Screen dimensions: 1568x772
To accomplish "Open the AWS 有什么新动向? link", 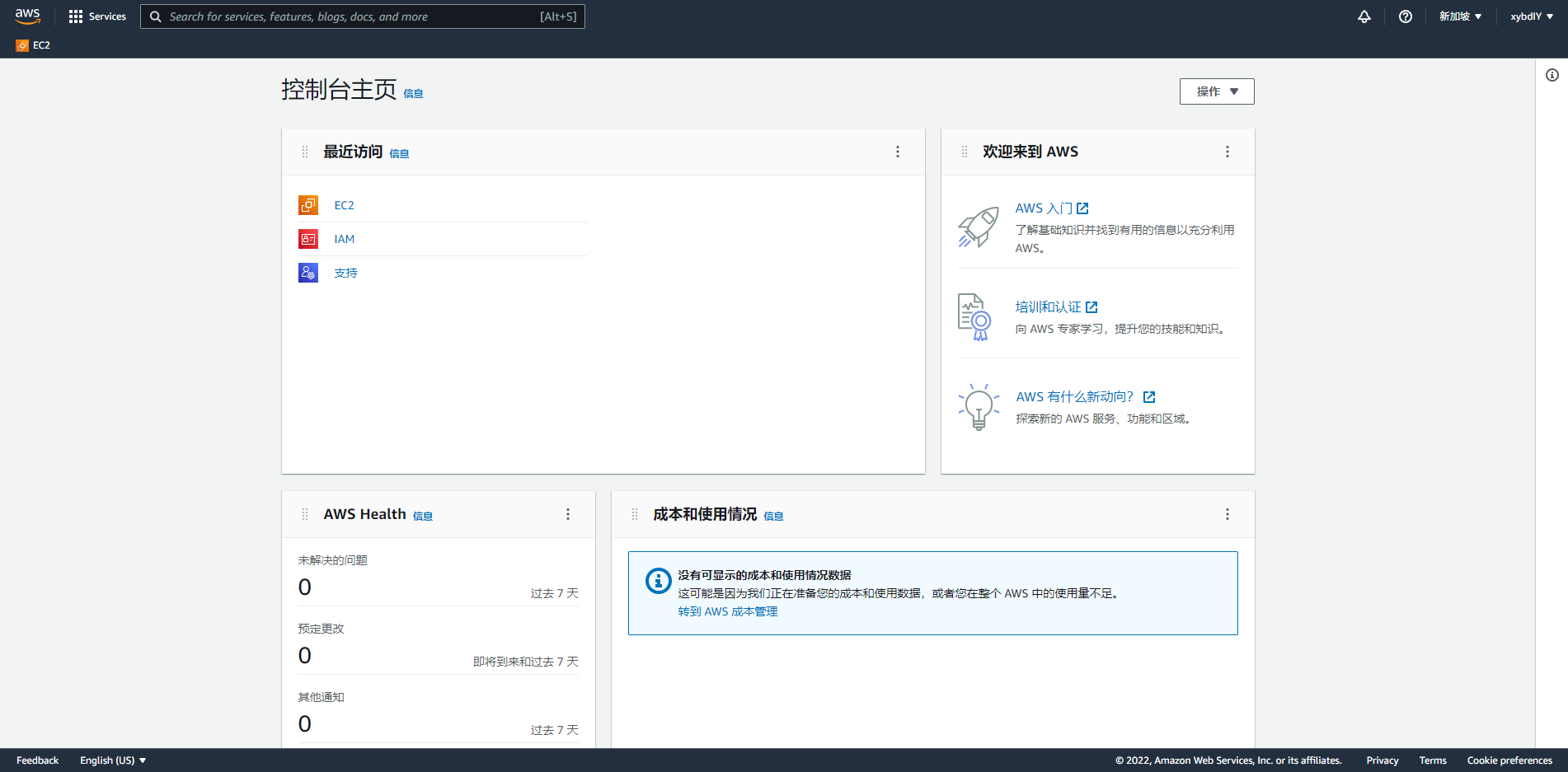I will click(x=1085, y=397).
